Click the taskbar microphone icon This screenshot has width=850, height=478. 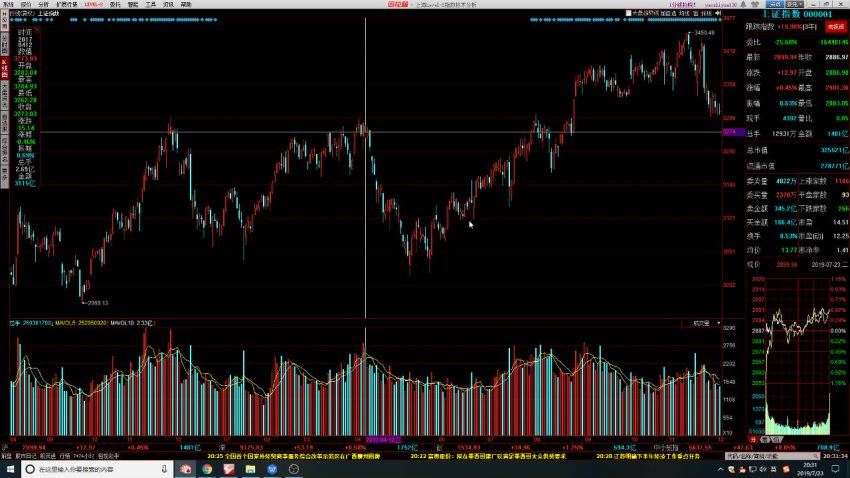tap(164, 469)
